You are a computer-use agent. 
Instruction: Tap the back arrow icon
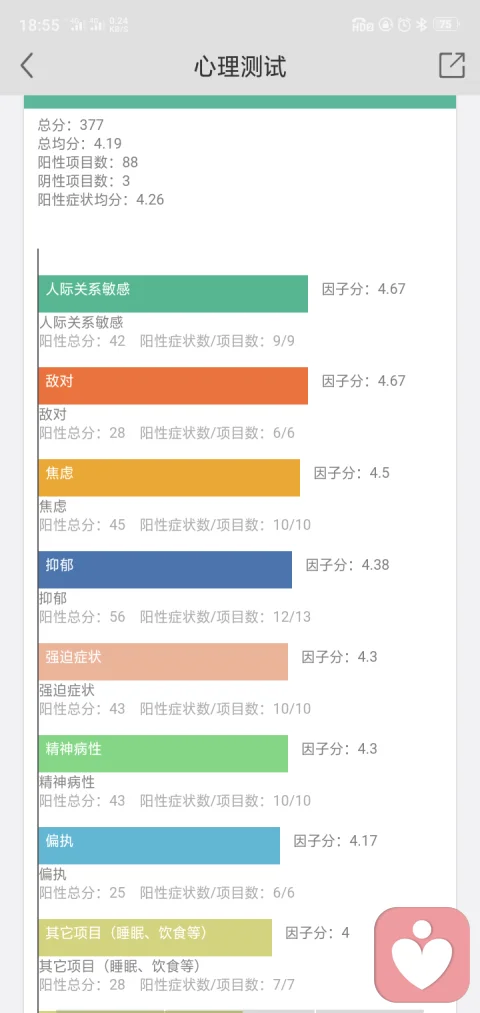click(26, 66)
